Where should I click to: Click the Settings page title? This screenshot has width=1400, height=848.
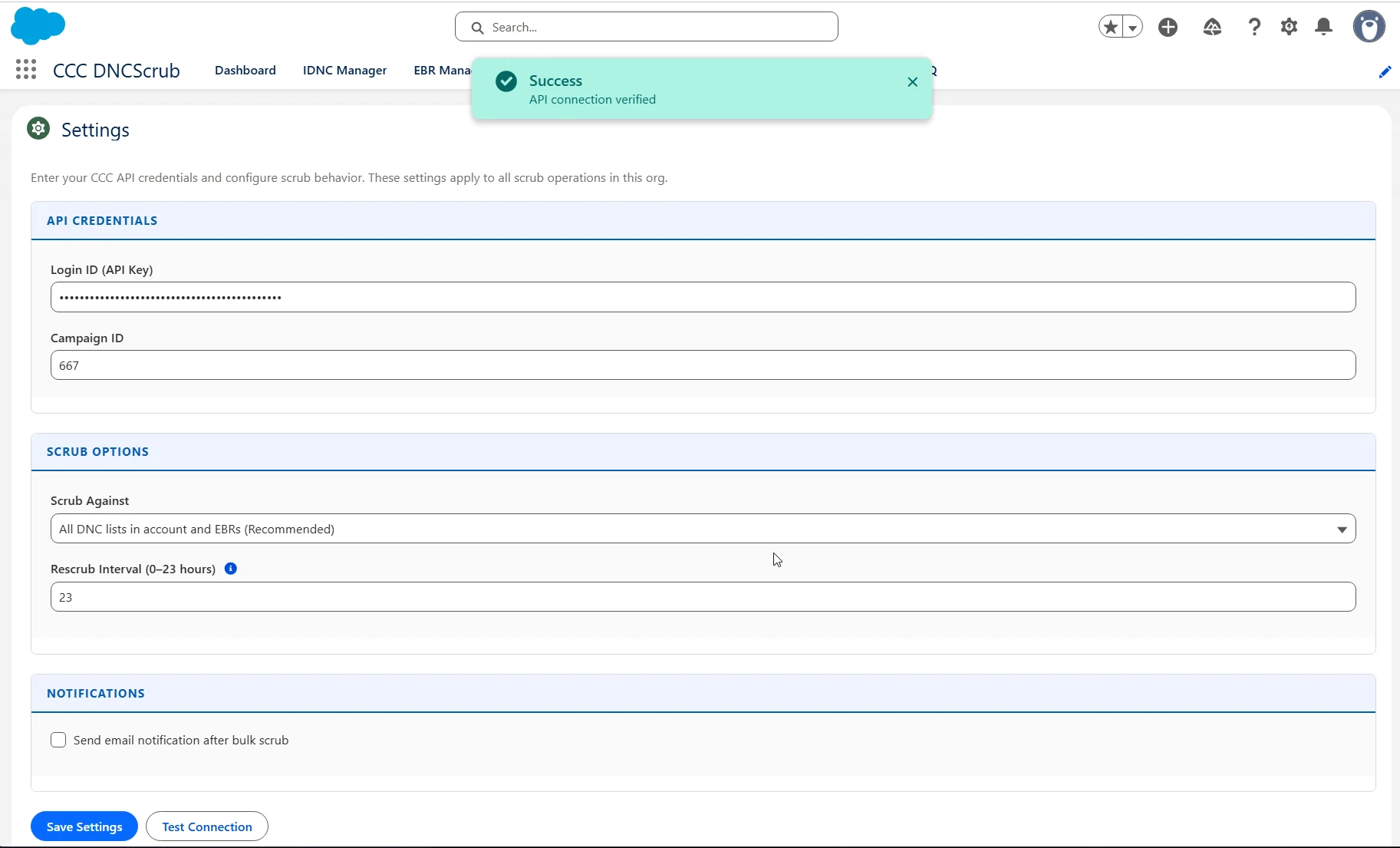95,130
